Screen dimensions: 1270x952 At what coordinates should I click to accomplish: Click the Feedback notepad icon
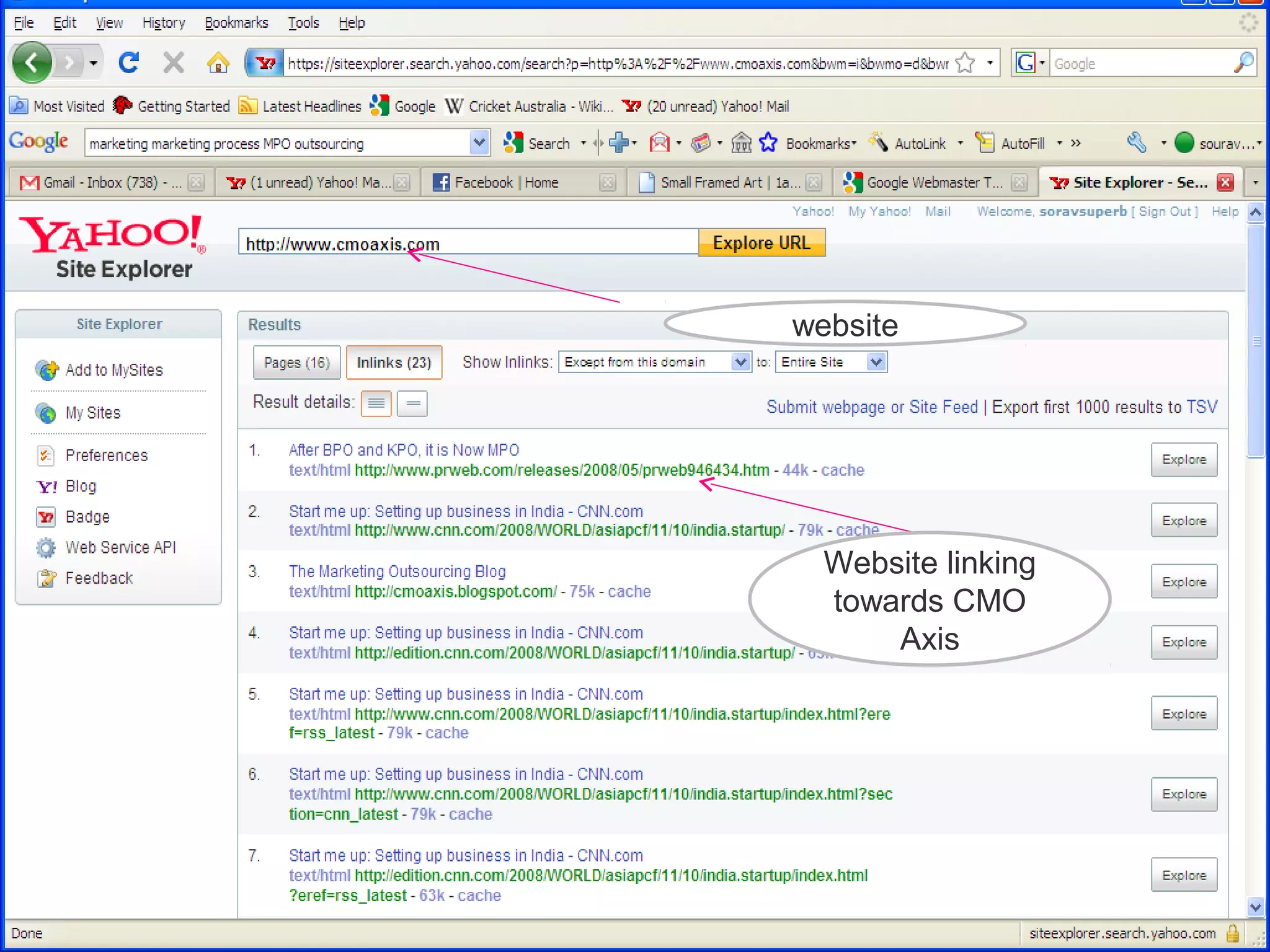47,578
